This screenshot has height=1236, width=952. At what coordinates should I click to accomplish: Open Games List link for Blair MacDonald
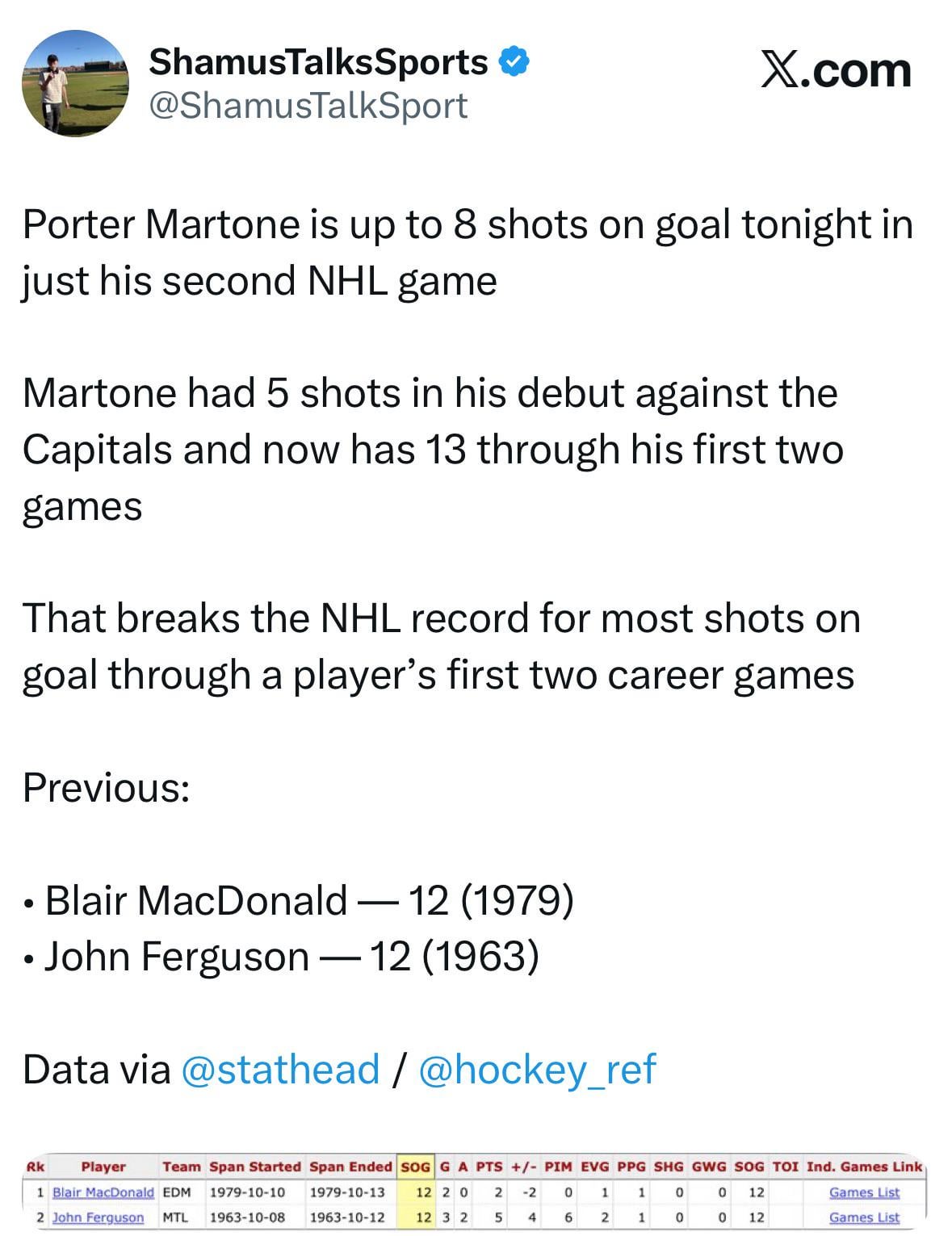click(x=864, y=1192)
